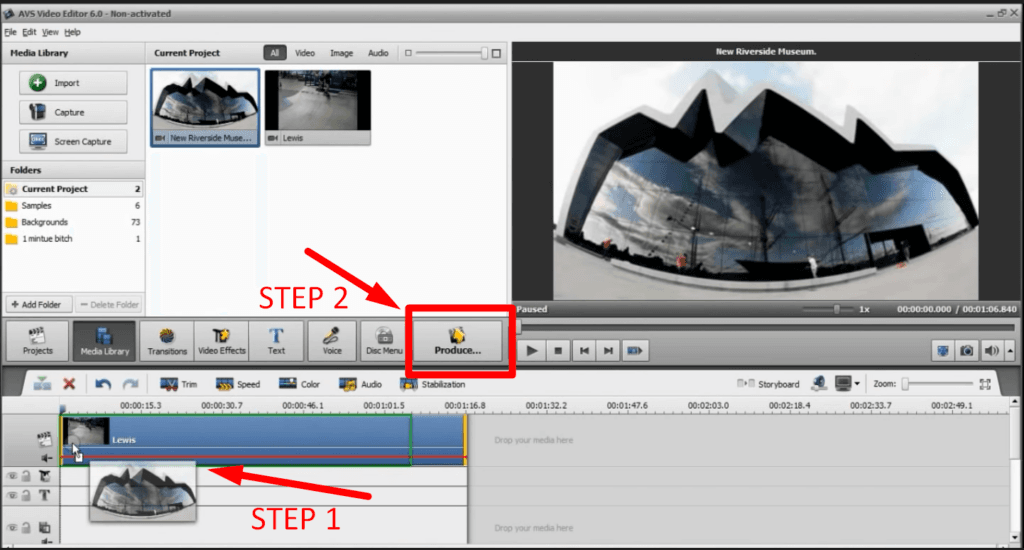Toggle visibility eye on the text track
Image resolution: width=1024 pixels, height=550 pixels.
pos(12,496)
